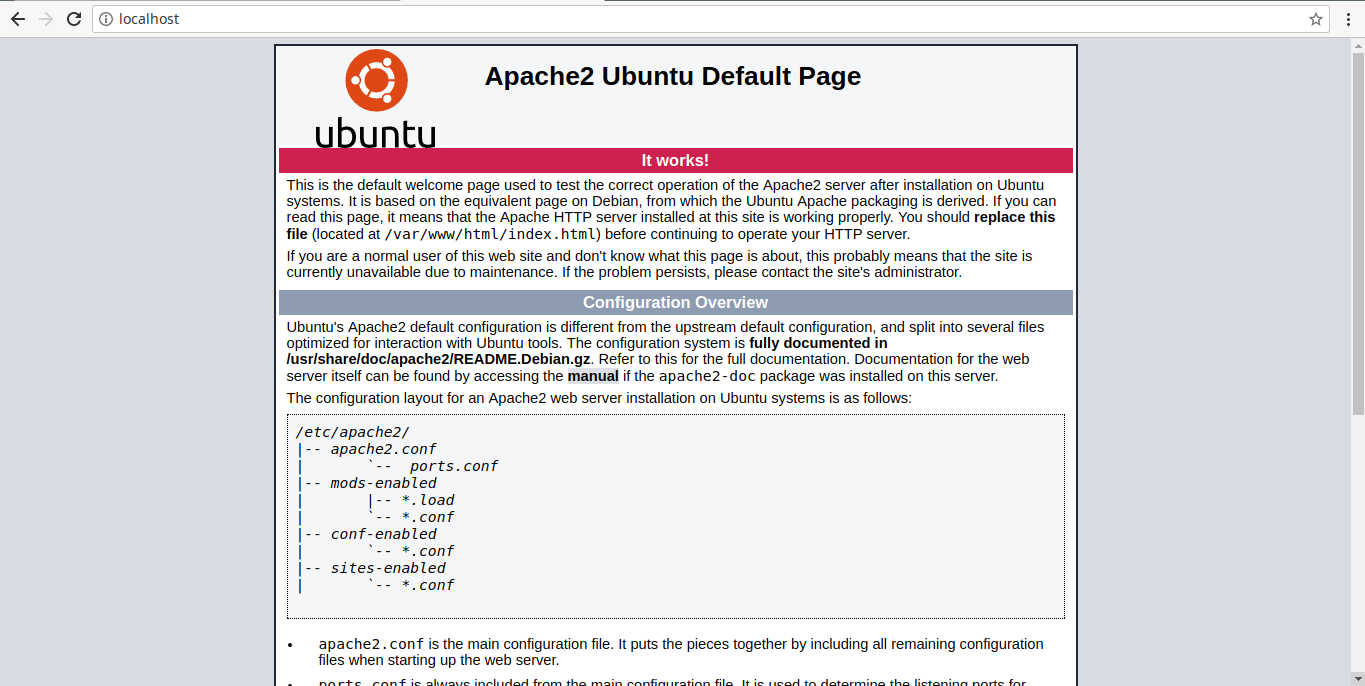Open the manual link
The width and height of the screenshot is (1365, 686).
point(593,376)
